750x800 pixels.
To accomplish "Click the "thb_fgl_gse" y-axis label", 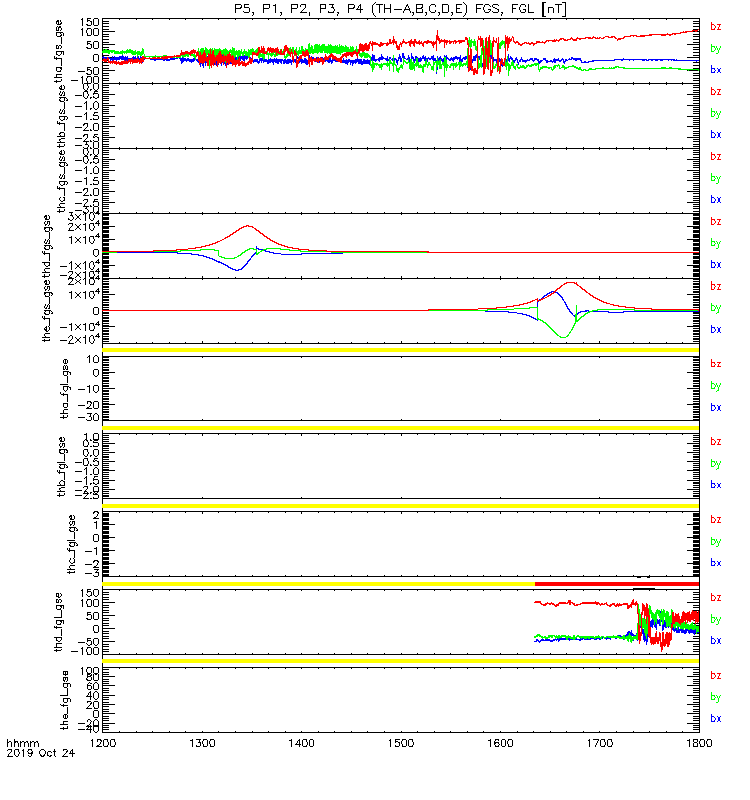I will [x=62, y=466].
